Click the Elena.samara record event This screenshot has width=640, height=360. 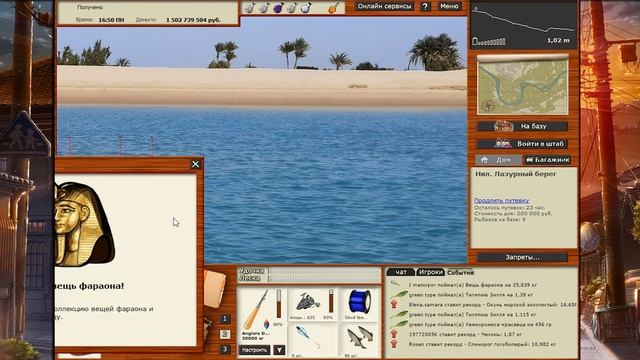click(x=492, y=304)
